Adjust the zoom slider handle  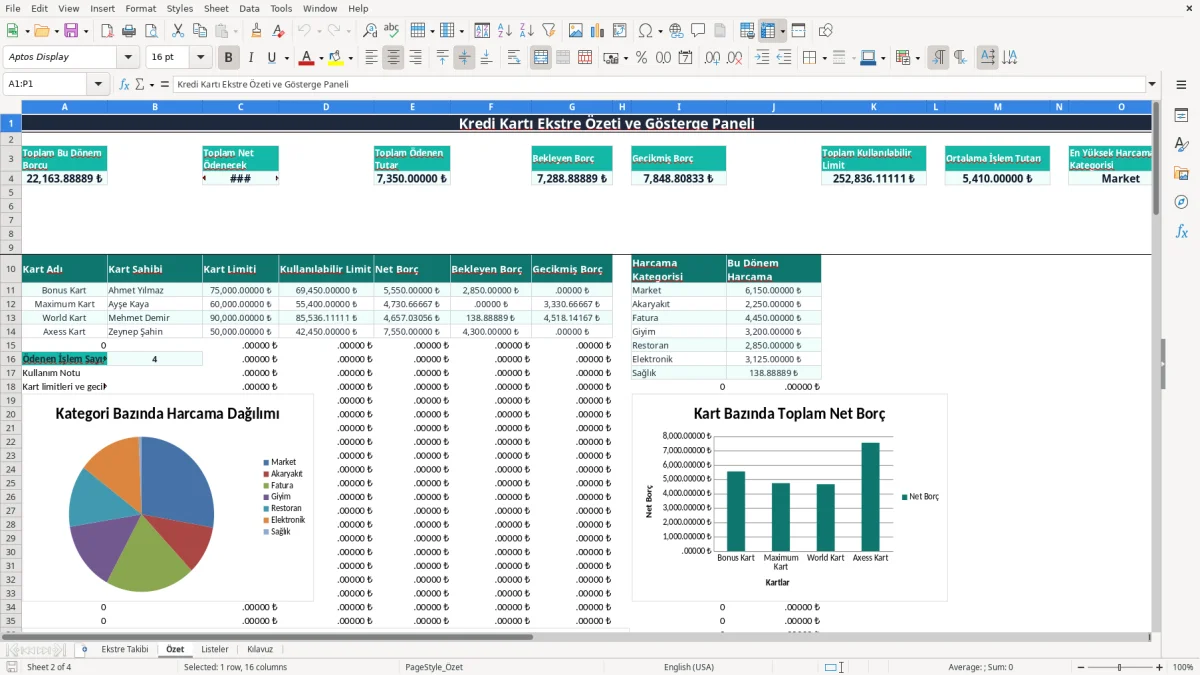pos(1119,667)
